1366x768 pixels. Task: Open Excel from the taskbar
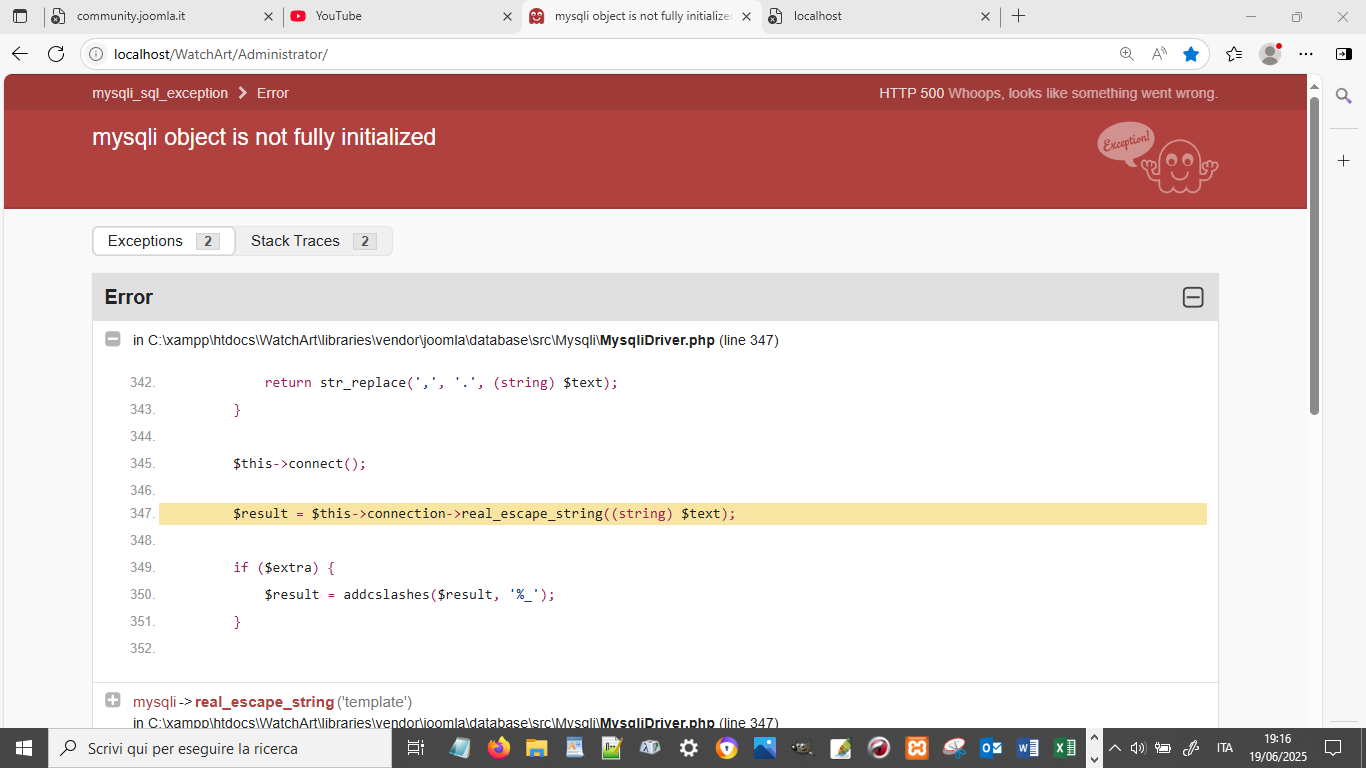point(1065,748)
